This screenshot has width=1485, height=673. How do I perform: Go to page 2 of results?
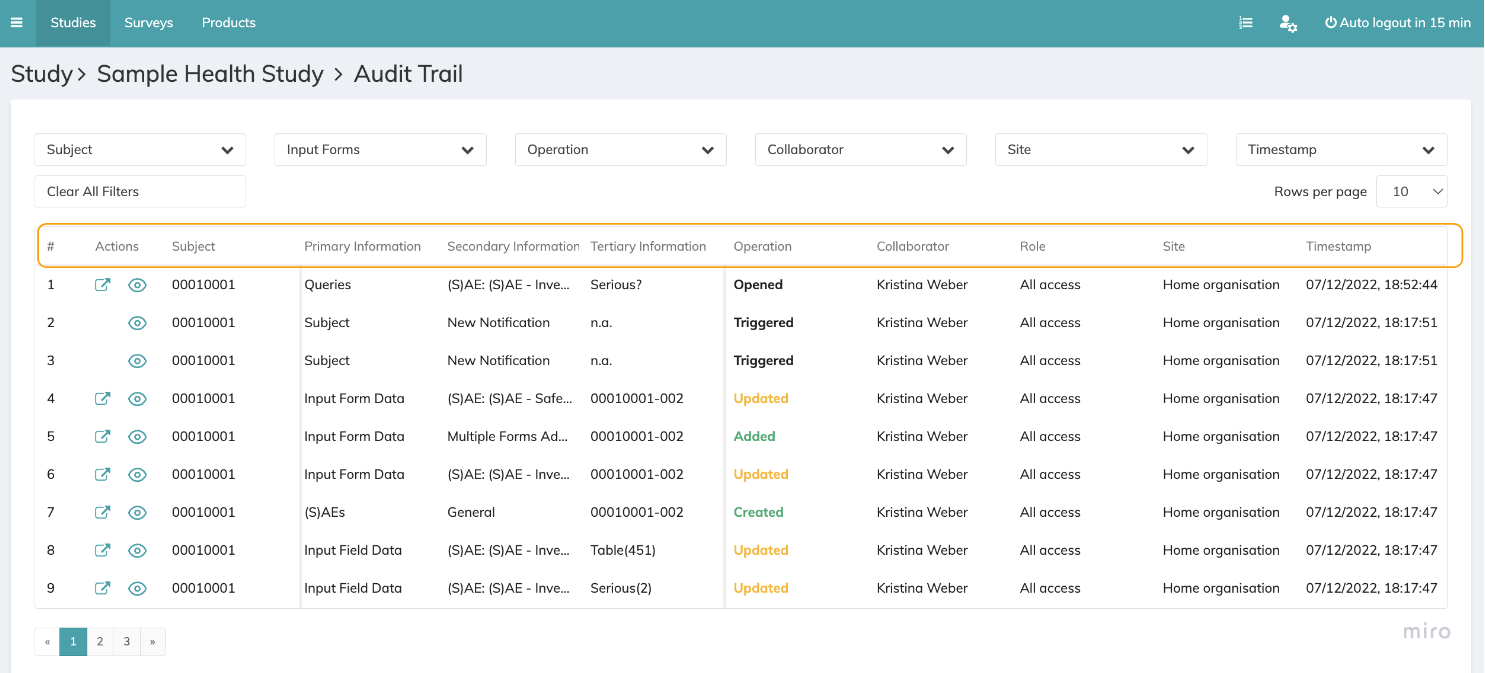pyautogui.click(x=100, y=642)
